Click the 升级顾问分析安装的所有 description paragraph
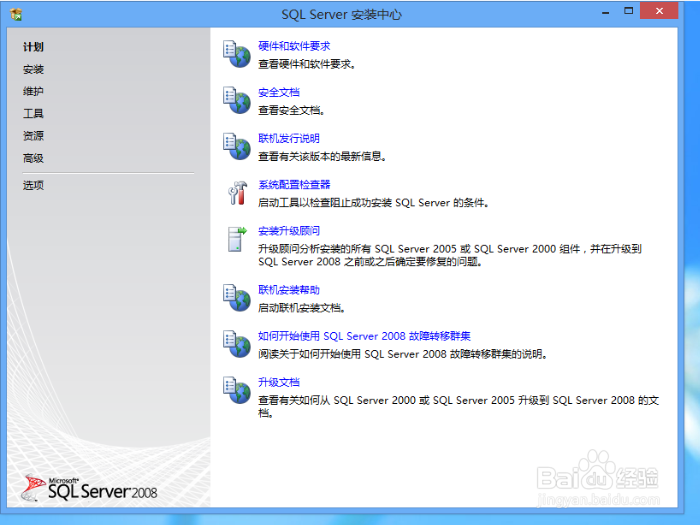 450,255
